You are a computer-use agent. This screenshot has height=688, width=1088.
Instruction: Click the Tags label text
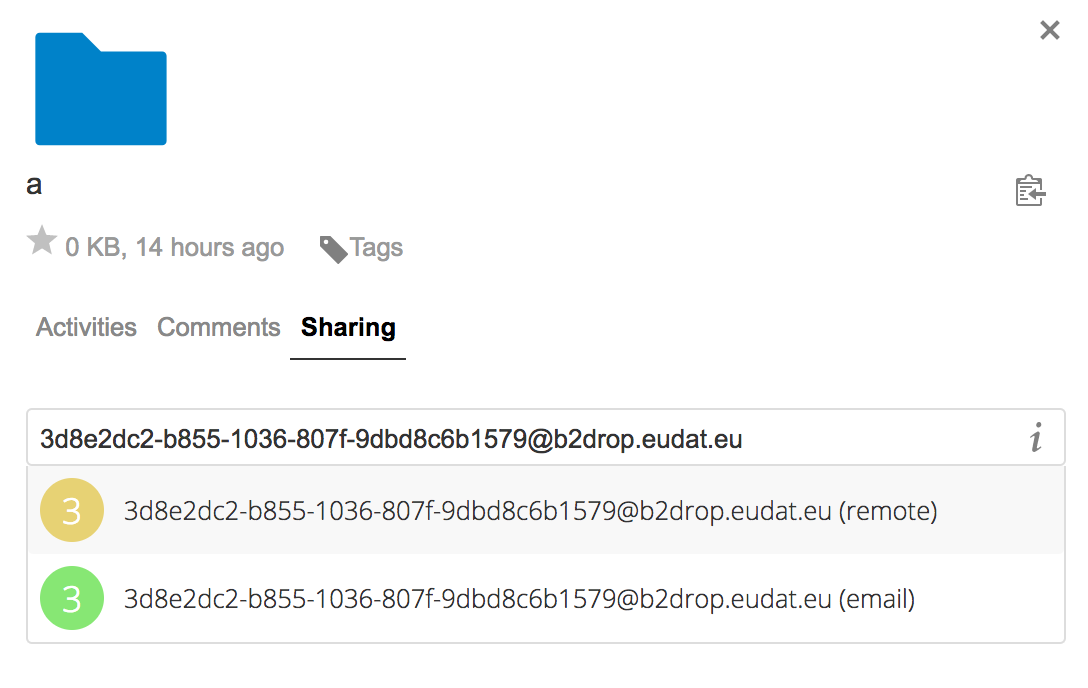[x=377, y=247]
